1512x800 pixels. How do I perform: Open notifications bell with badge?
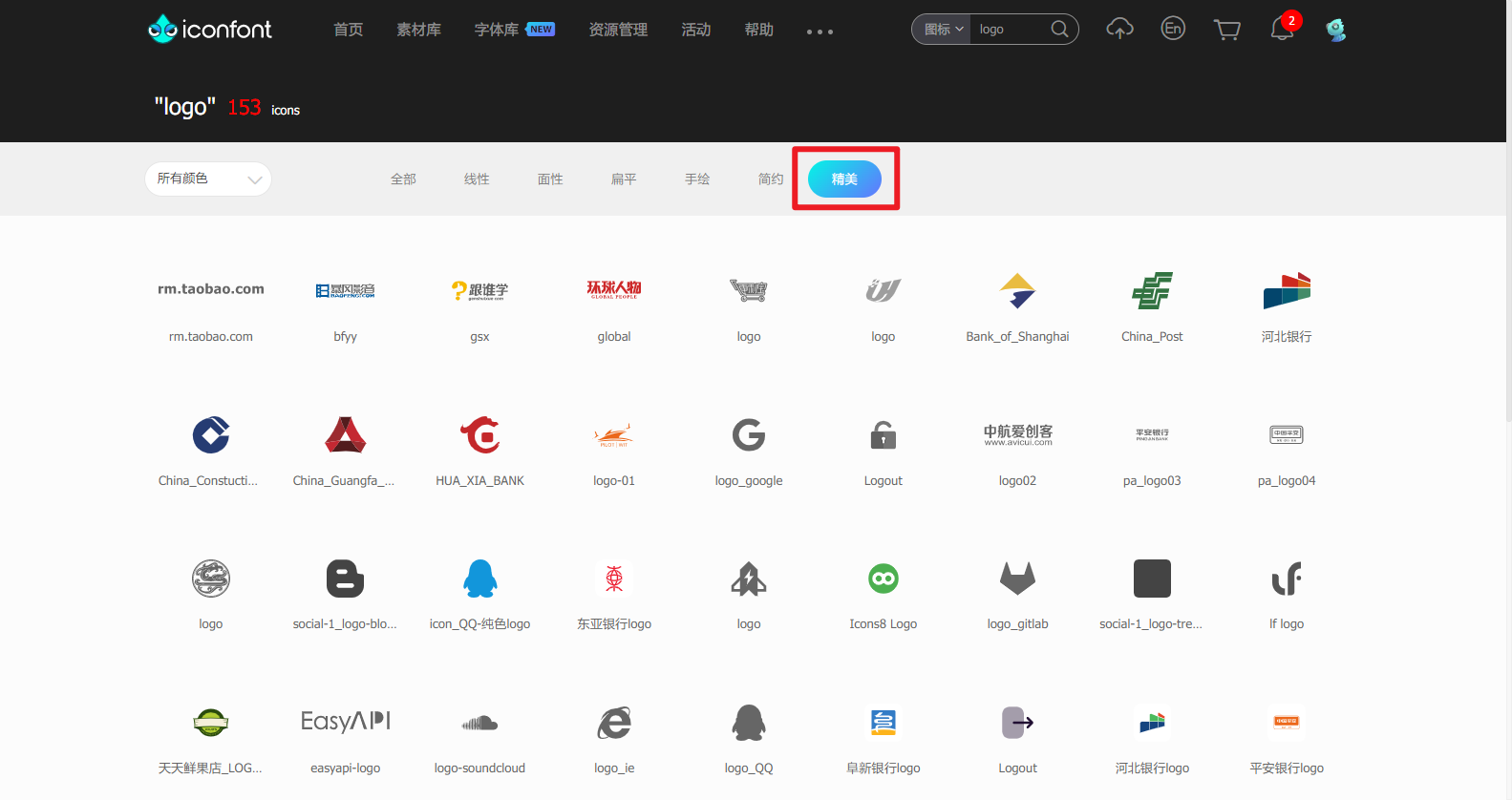[1284, 28]
